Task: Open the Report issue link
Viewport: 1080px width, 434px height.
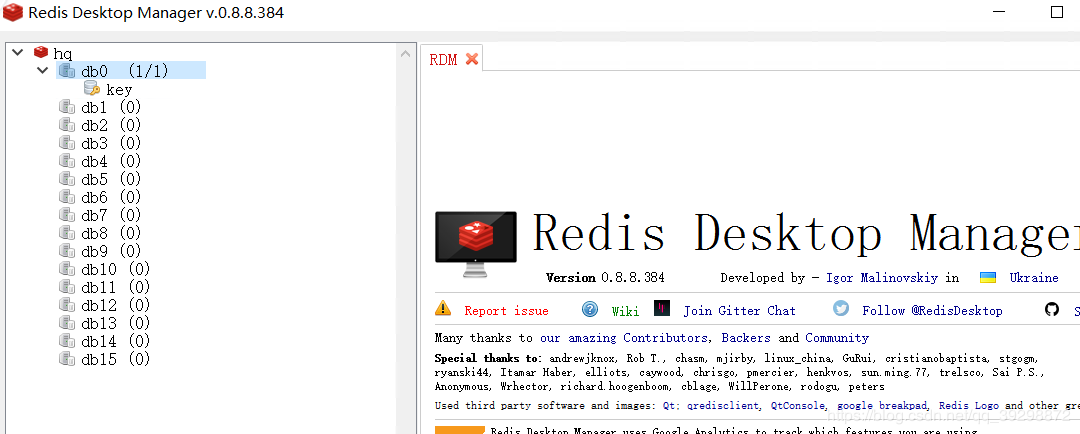Action: [506, 311]
